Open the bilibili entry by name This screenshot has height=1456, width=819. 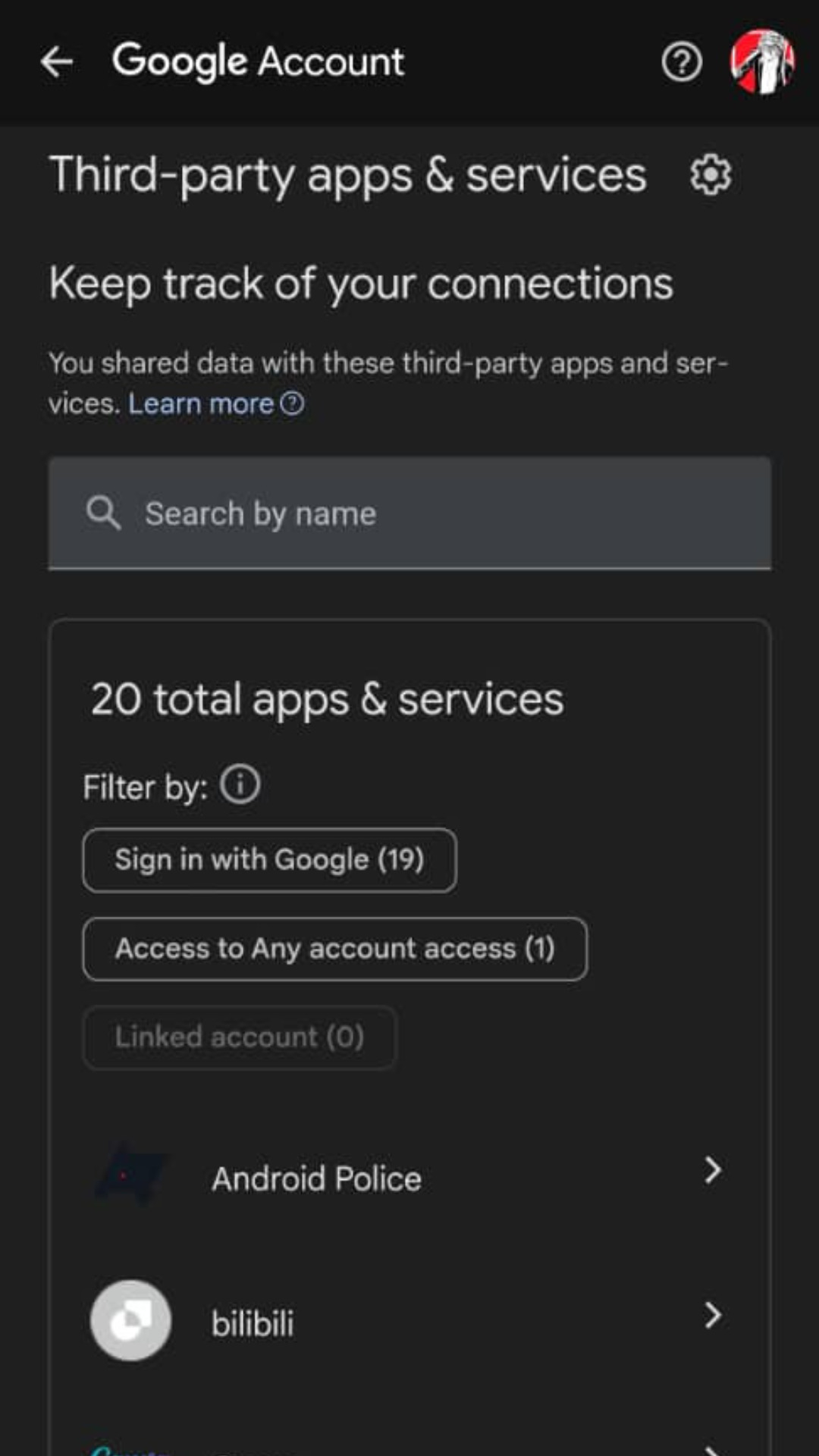(x=253, y=1324)
